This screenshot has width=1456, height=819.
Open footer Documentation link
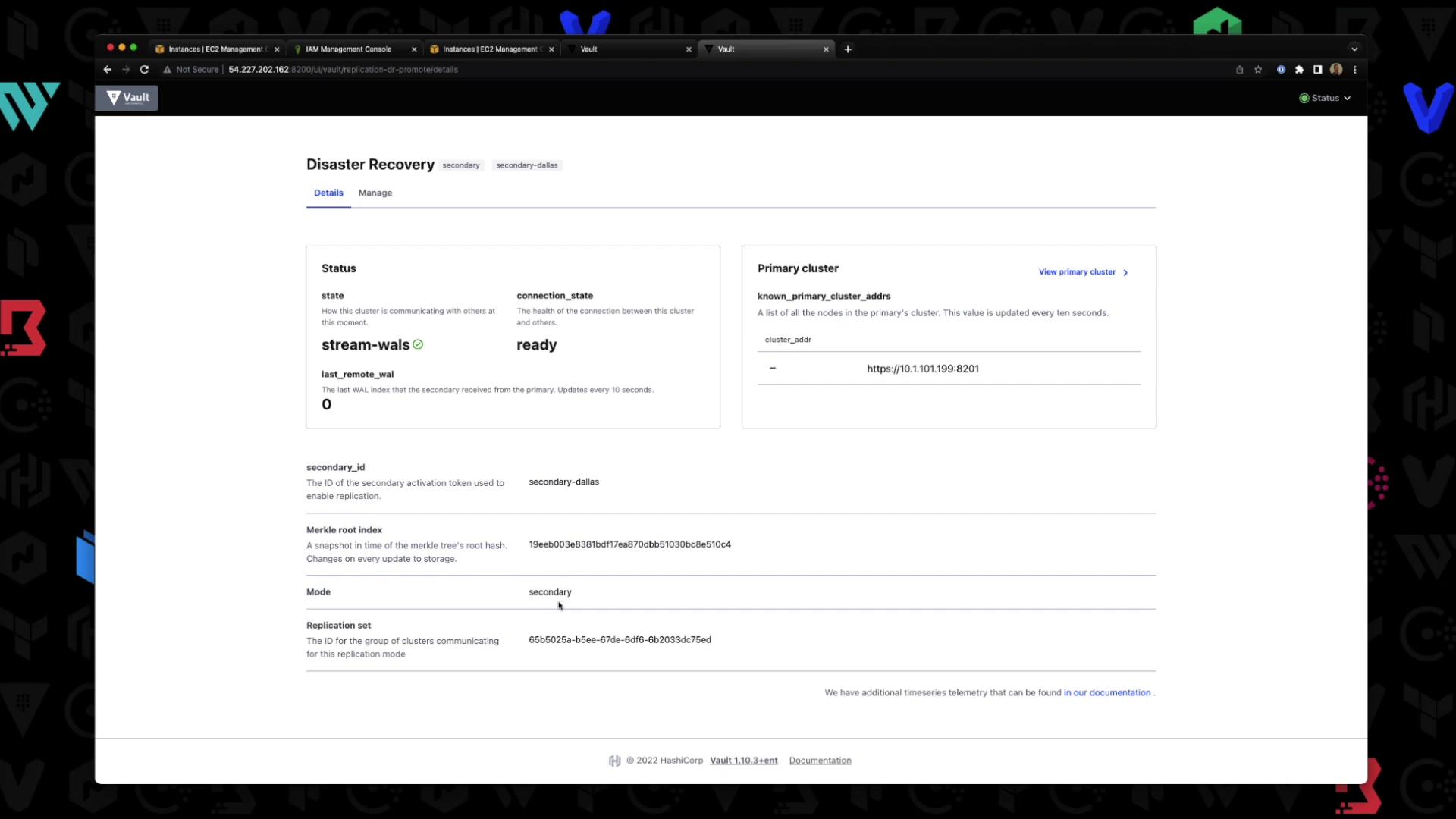point(820,761)
